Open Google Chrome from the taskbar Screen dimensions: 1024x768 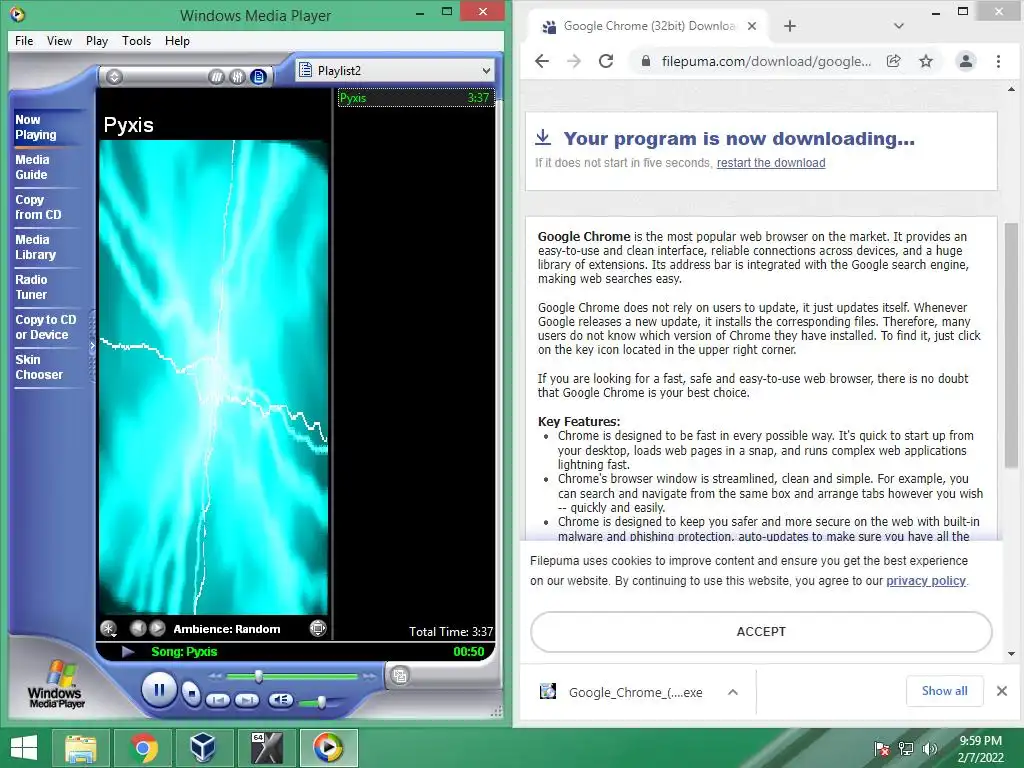tap(143, 748)
